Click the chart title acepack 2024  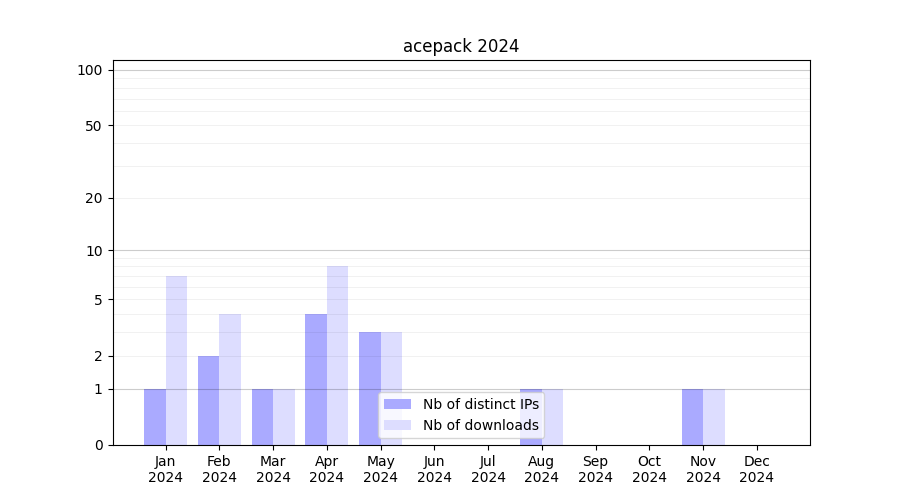460,46
